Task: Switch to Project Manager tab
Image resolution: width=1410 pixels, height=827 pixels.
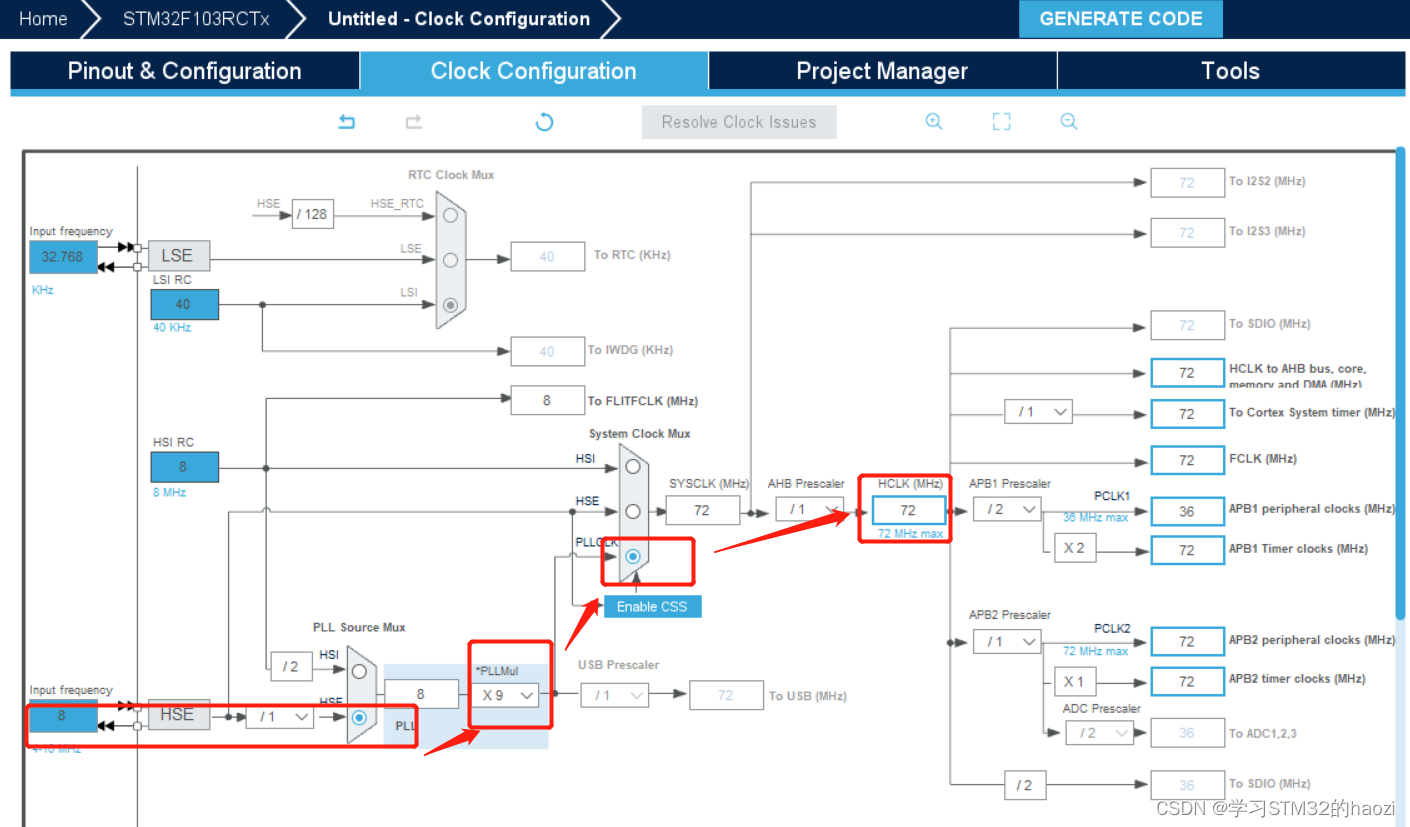Action: [x=882, y=71]
